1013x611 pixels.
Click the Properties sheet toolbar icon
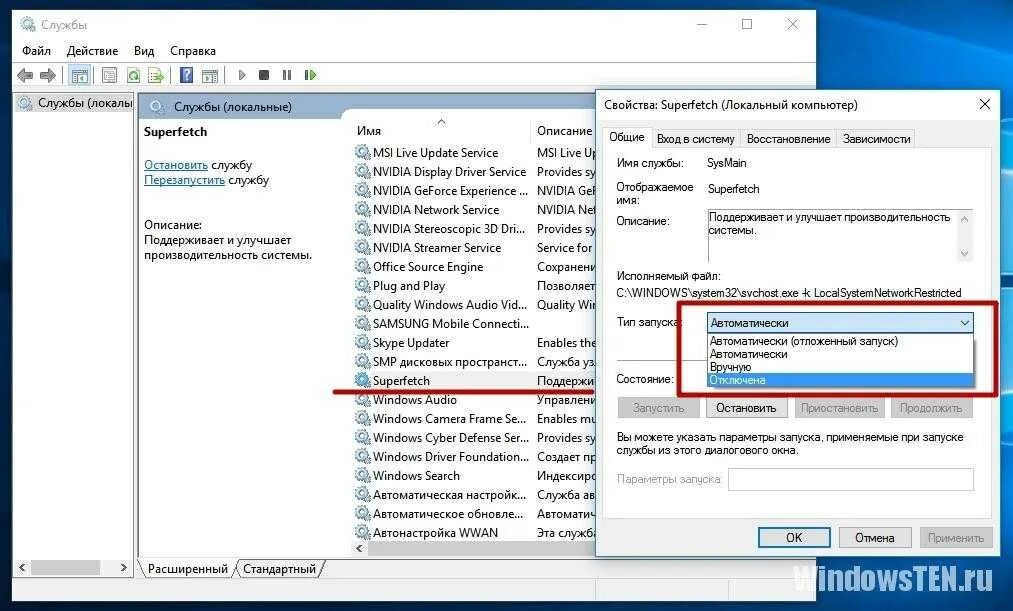point(109,76)
